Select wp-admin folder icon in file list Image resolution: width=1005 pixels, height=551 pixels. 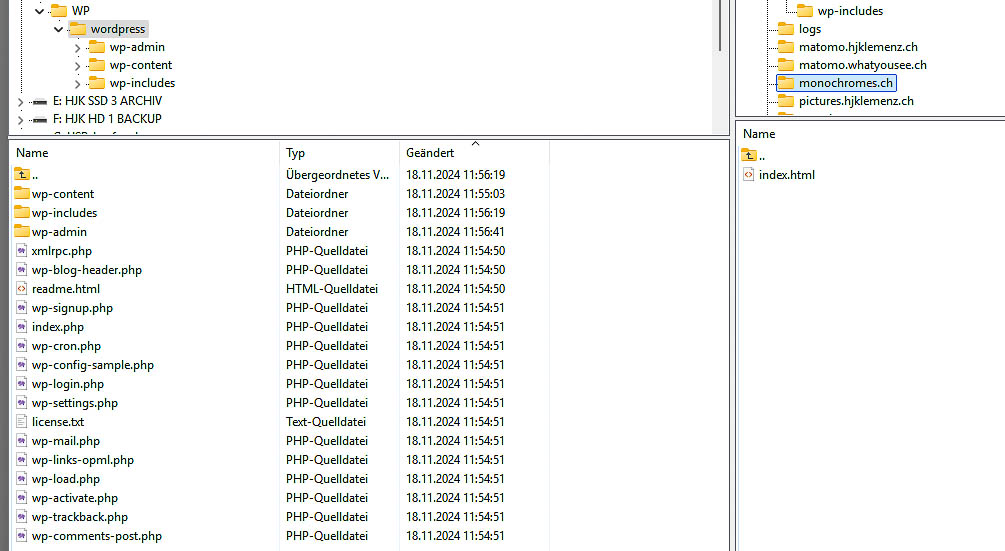click(22, 231)
